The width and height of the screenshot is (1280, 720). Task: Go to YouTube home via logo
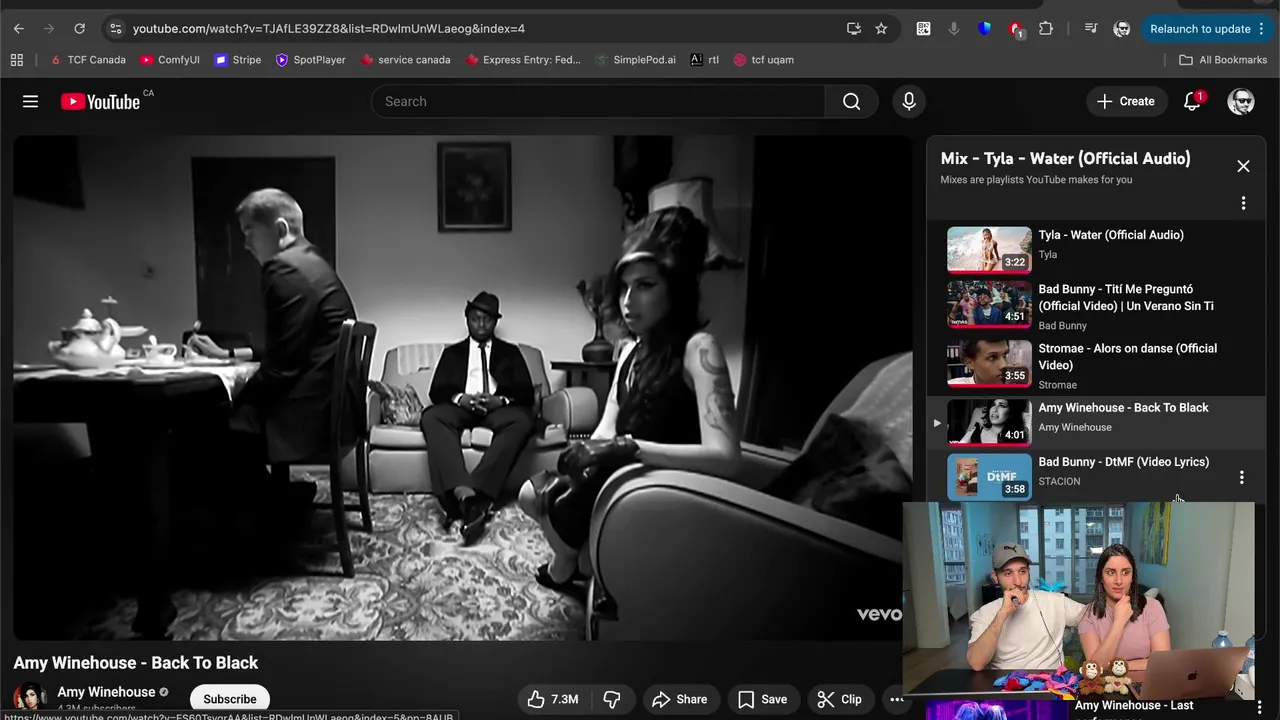100,101
